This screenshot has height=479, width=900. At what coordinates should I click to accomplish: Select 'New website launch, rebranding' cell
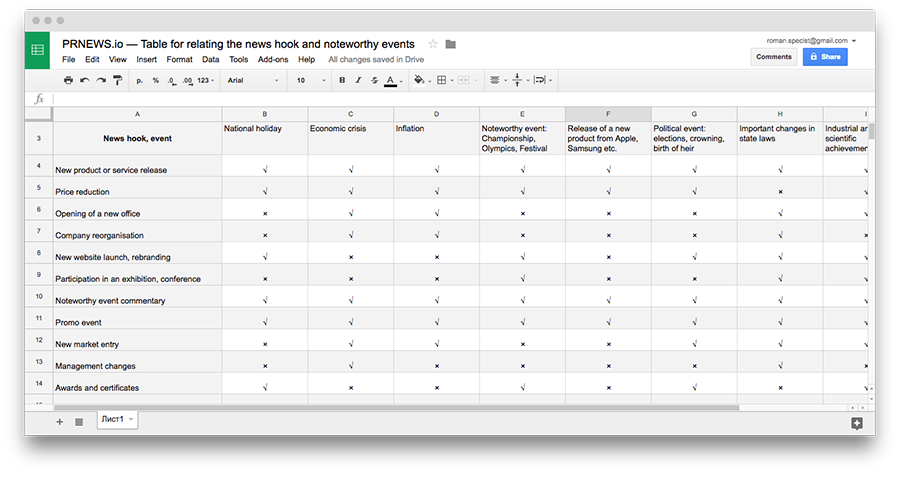(137, 253)
